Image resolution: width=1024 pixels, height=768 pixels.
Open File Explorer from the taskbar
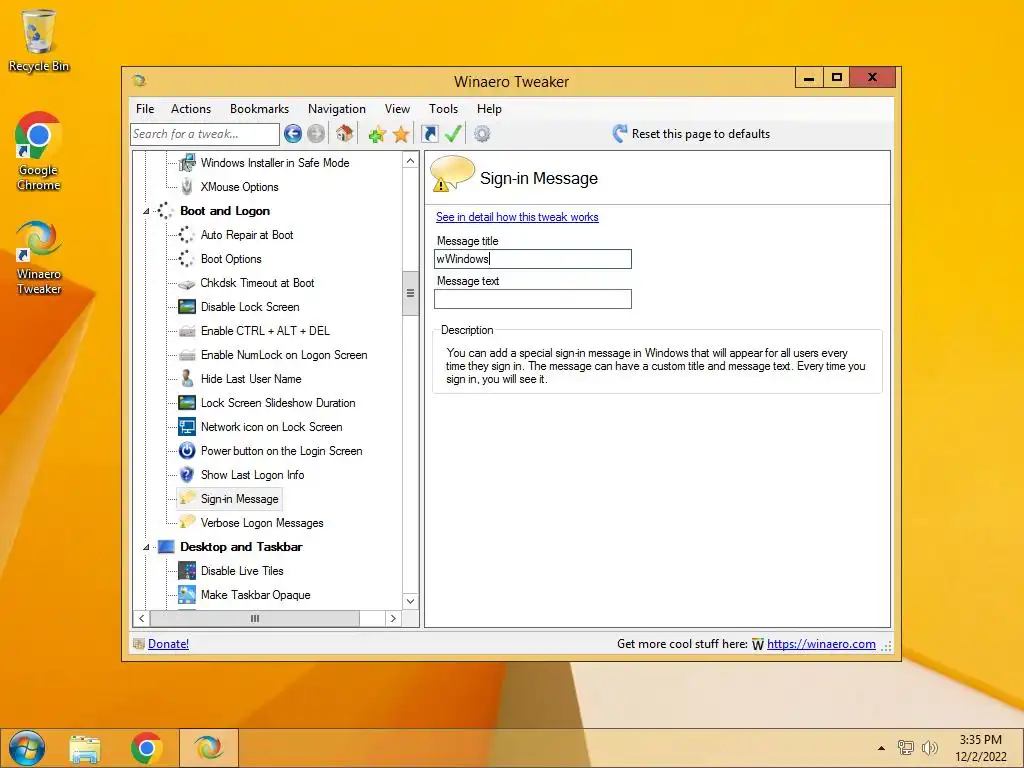click(85, 748)
